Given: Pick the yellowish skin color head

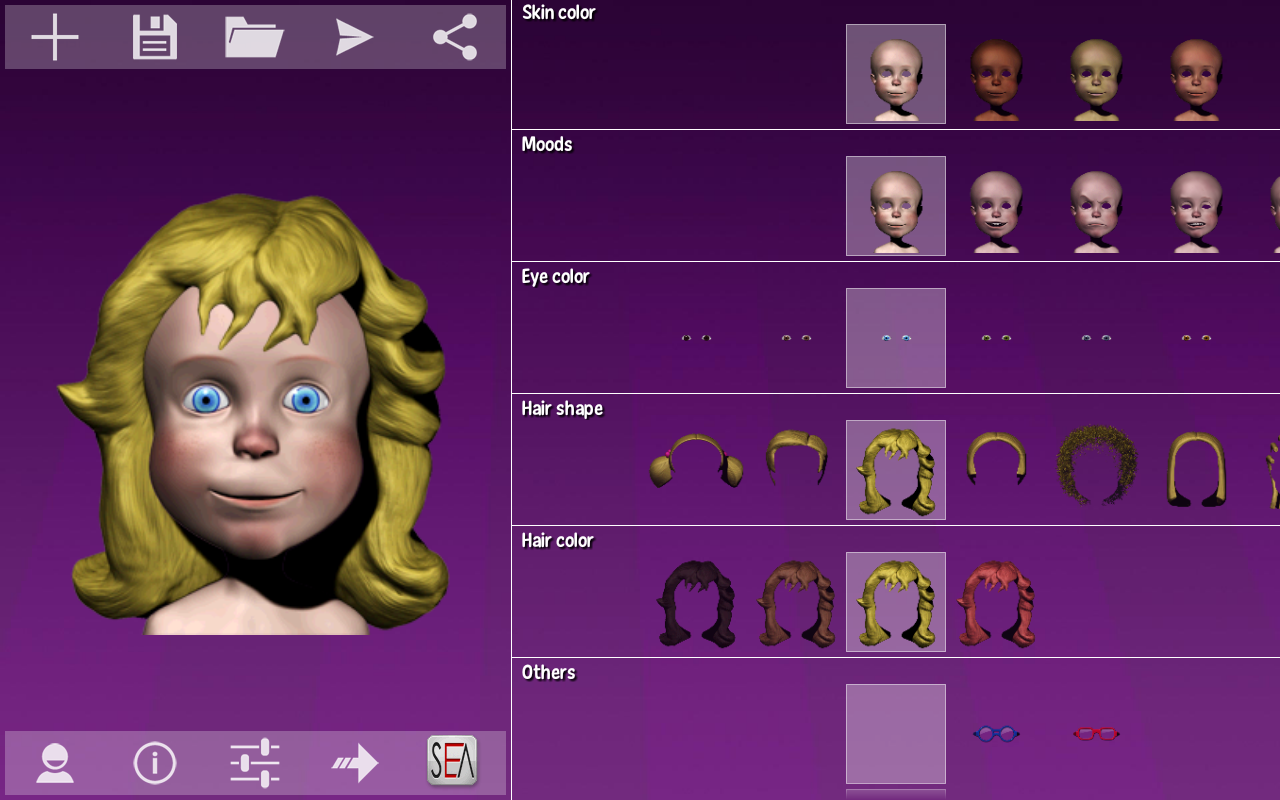Looking at the screenshot, I should (x=1096, y=78).
